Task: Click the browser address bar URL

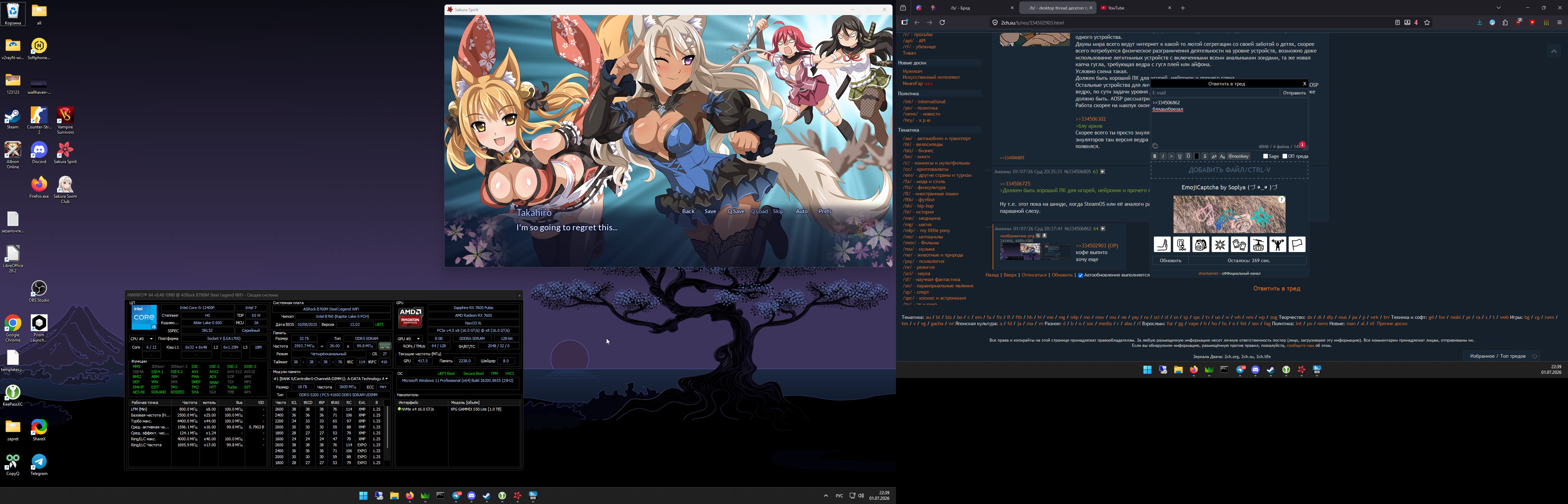Action: tap(1032, 22)
